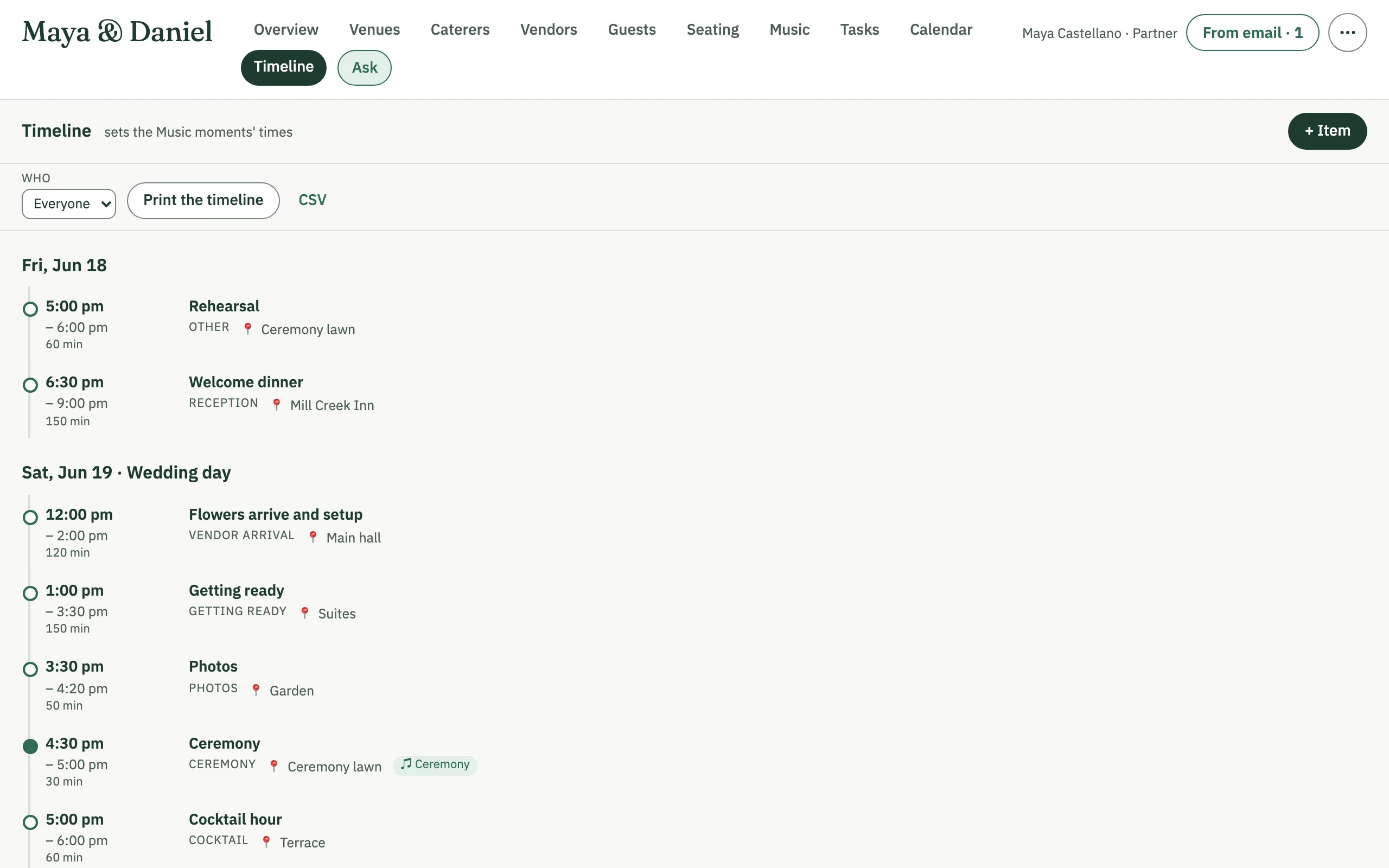Viewport: 1389px width, 868px height.
Task: Open the Ceremony music tag
Action: [x=435, y=765]
